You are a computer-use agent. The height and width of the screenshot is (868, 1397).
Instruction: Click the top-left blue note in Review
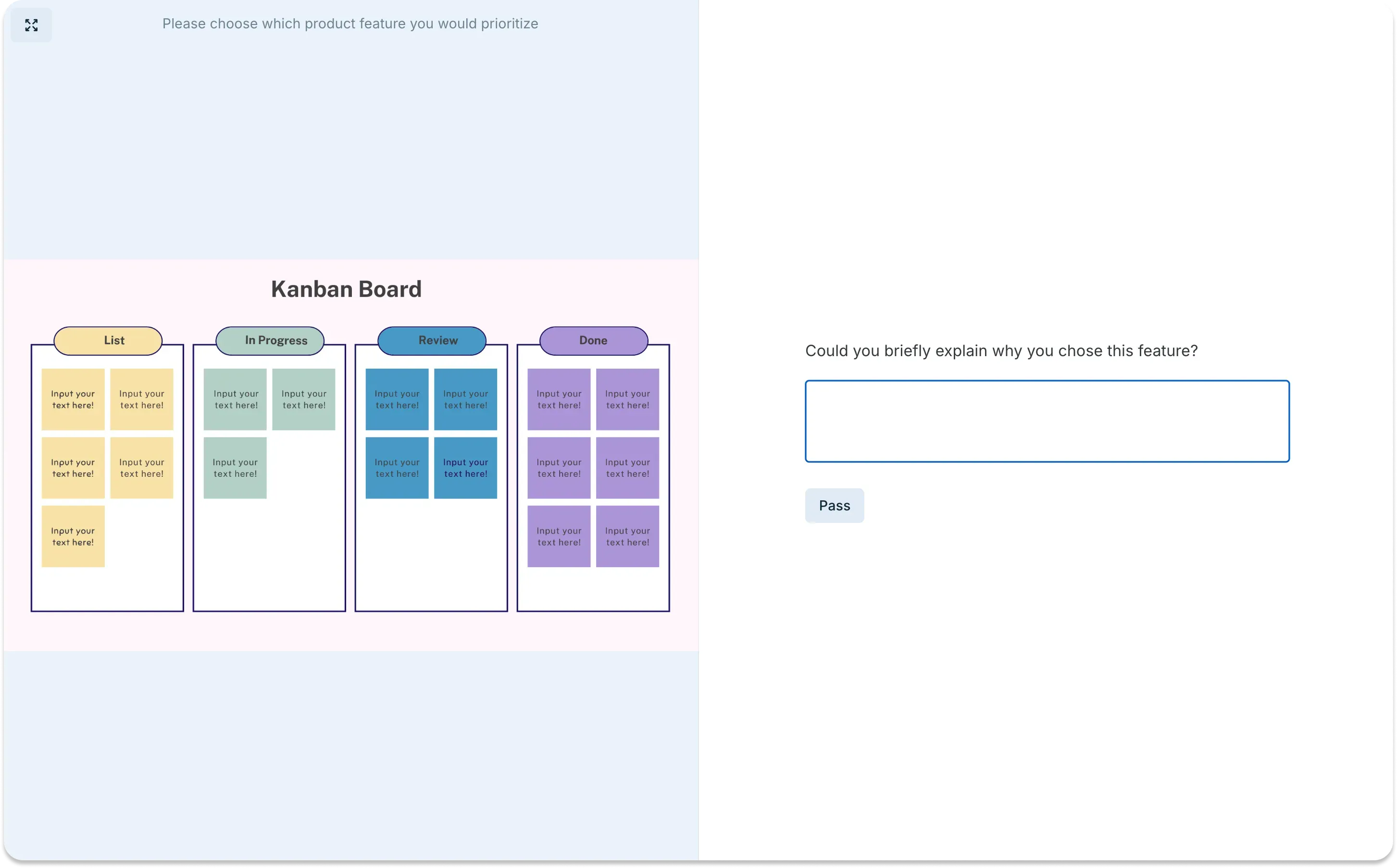pyautogui.click(x=397, y=399)
